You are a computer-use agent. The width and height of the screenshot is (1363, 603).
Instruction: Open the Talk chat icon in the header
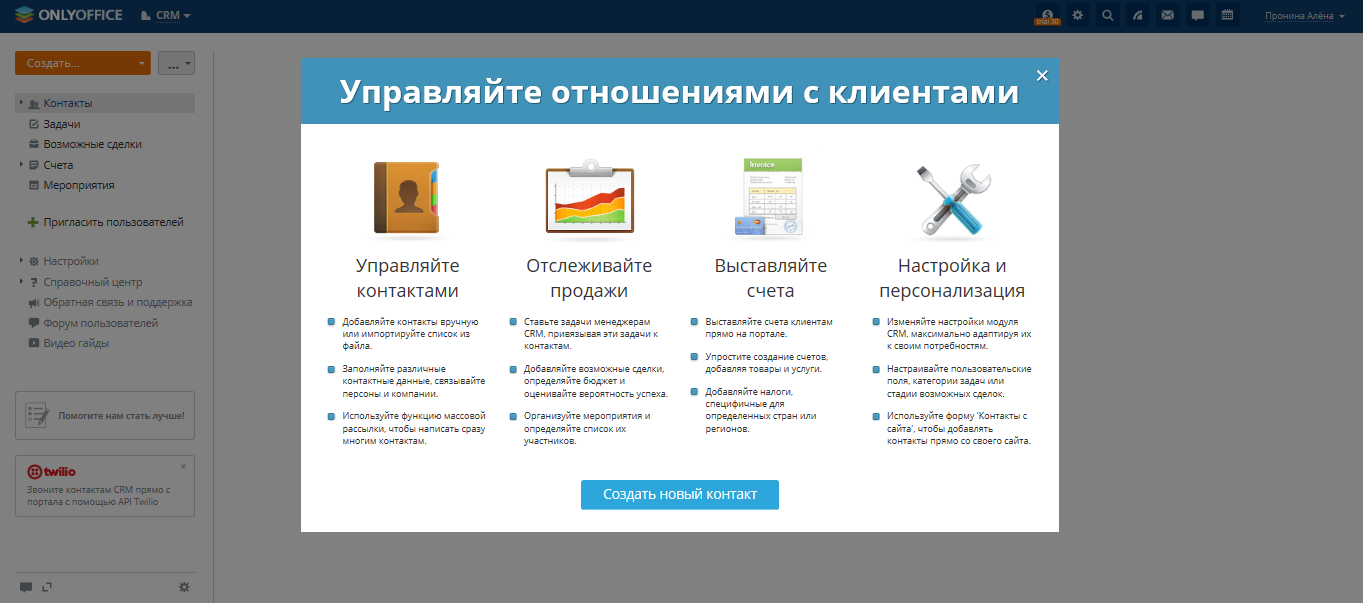tap(1197, 15)
